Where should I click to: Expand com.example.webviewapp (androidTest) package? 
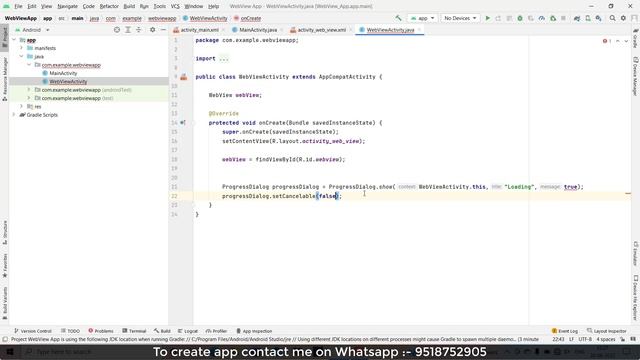pos(29,90)
